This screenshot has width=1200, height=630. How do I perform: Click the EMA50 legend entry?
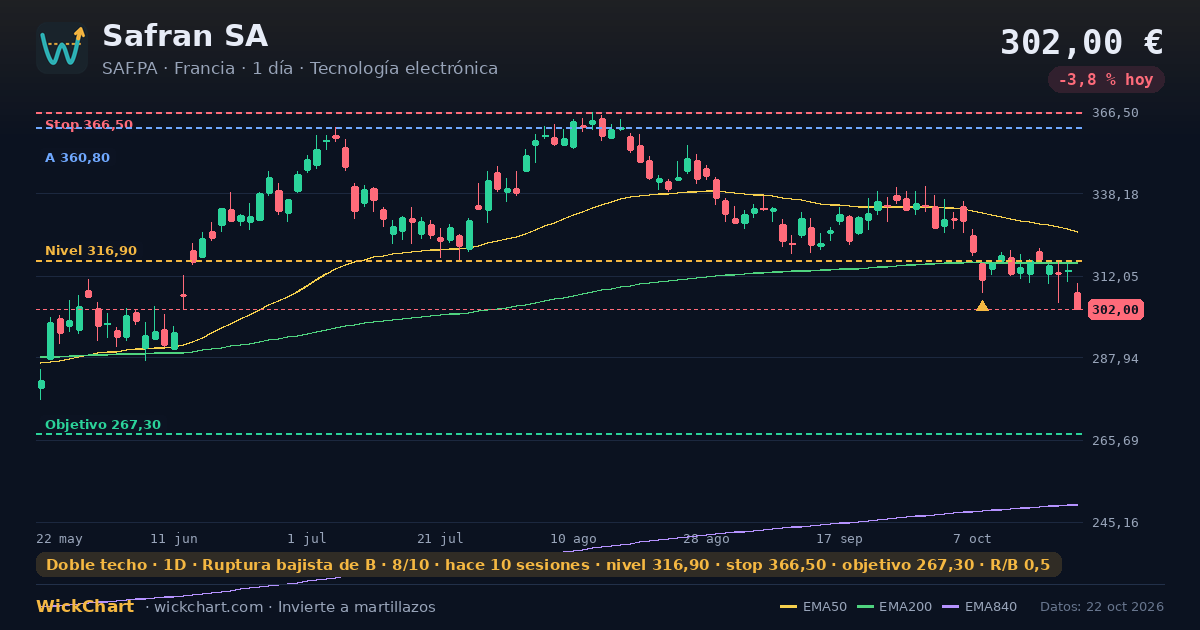click(815, 607)
